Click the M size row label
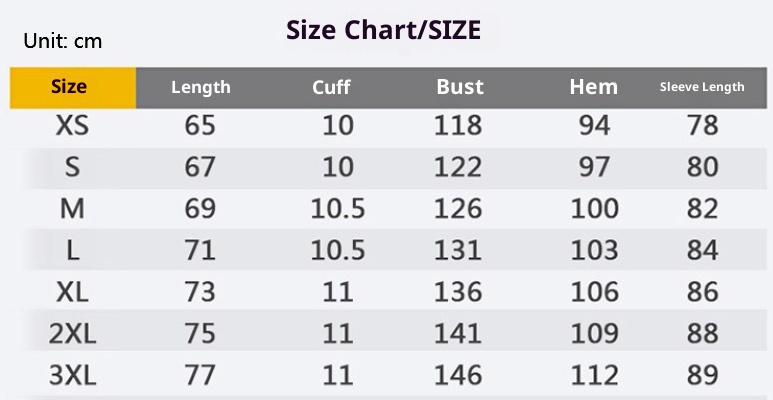Image resolution: width=773 pixels, height=400 pixels. tap(72, 209)
